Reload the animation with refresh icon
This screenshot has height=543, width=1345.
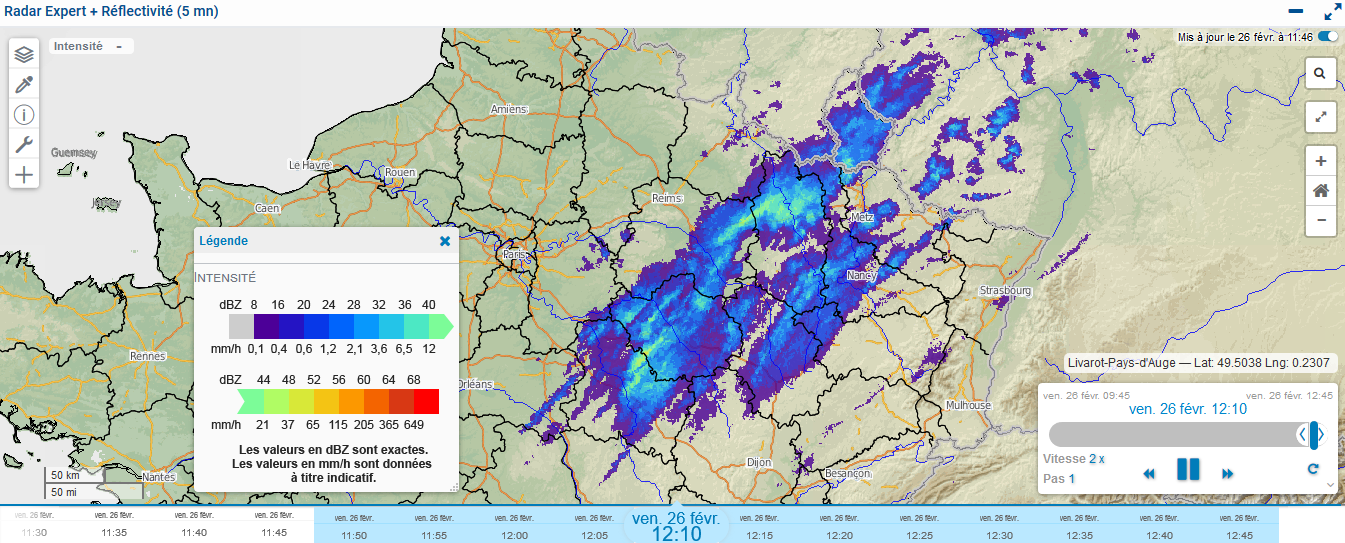click(1313, 469)
